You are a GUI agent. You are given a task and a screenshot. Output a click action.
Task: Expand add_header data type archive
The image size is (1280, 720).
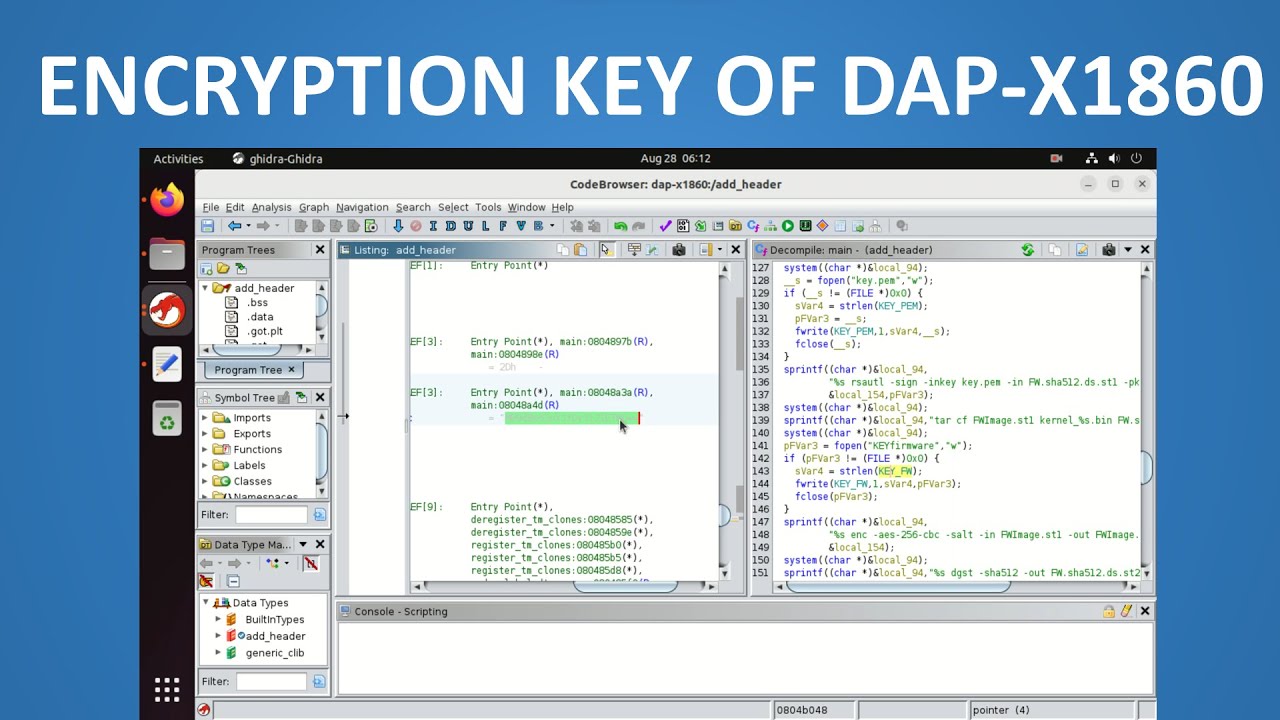[x=219, y=636]
